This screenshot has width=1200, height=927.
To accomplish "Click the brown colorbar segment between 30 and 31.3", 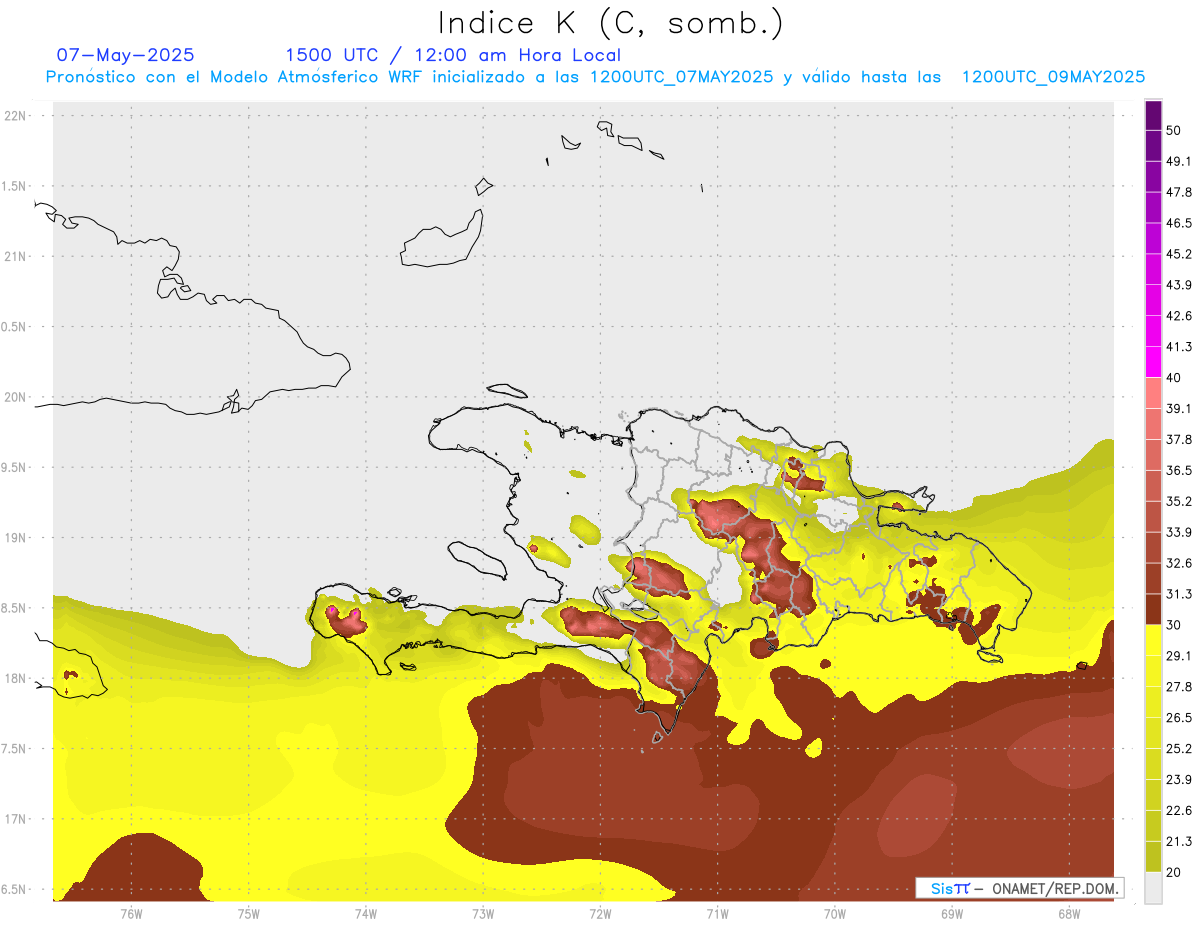I will (x=1153, y=609).
